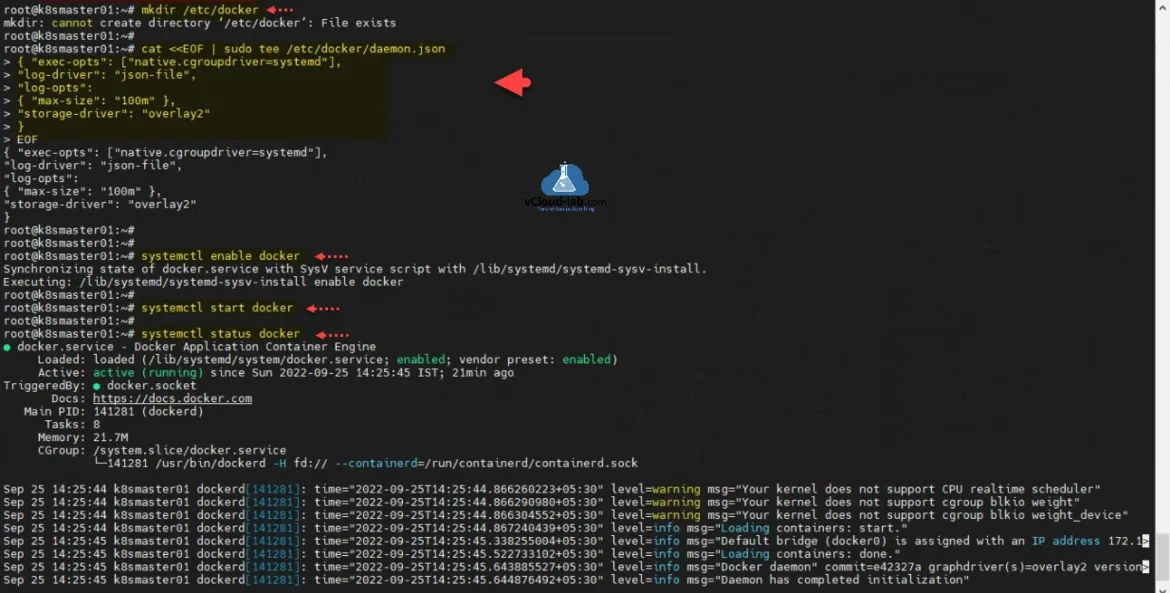Click the "cannot create directory" error line
The height and width of the screenshot is (593, 1170).
pyautogui.click(x=199, y=23)
